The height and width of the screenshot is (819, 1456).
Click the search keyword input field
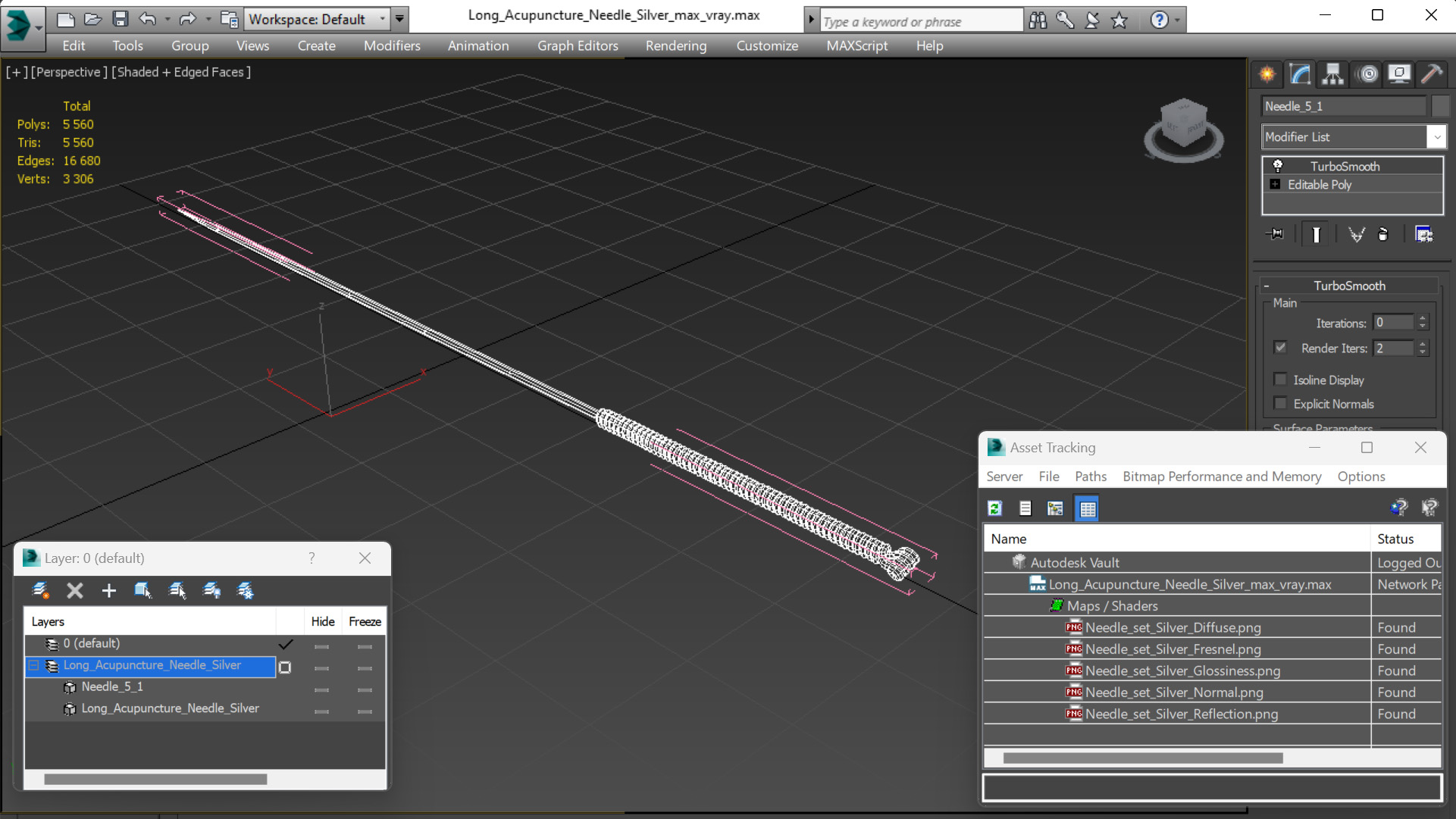tap(921, 21)
